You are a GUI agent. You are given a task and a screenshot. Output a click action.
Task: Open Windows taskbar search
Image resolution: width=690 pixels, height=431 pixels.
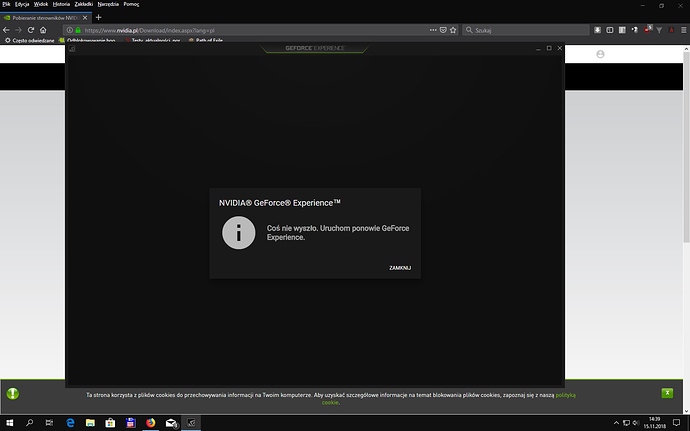coord(29,423)
